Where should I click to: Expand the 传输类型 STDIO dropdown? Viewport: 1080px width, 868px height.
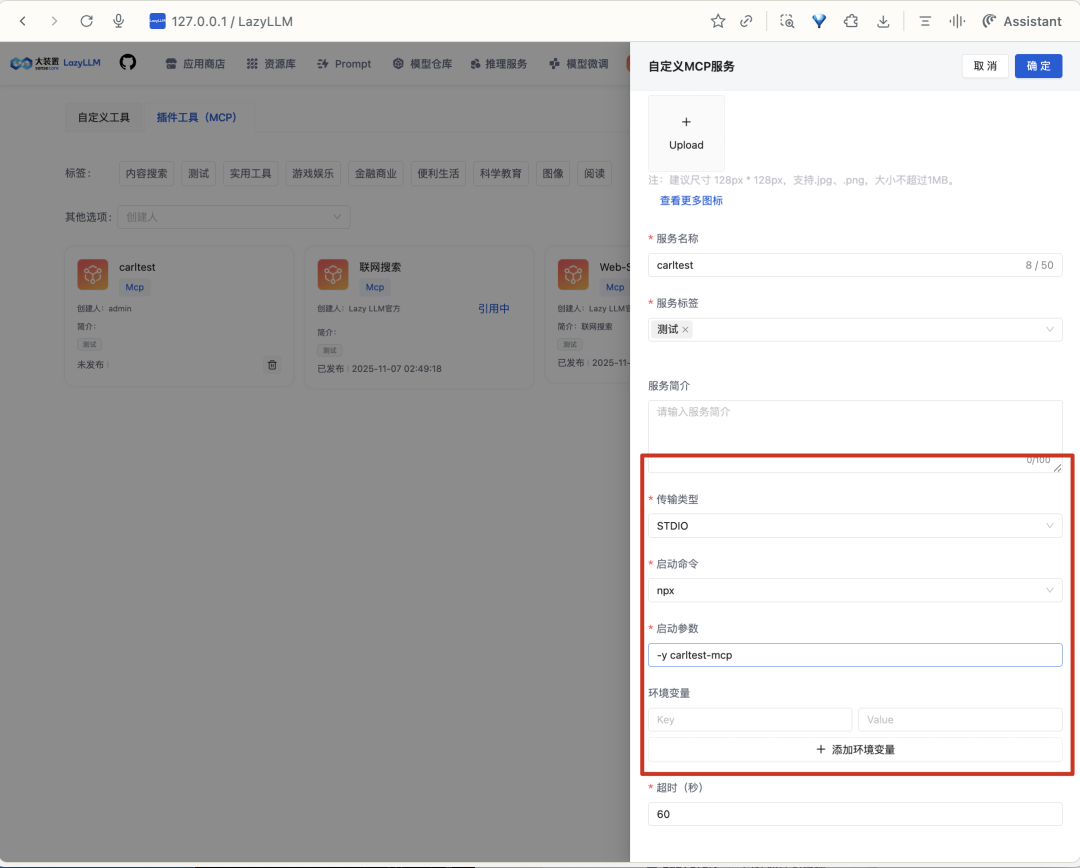854,526
